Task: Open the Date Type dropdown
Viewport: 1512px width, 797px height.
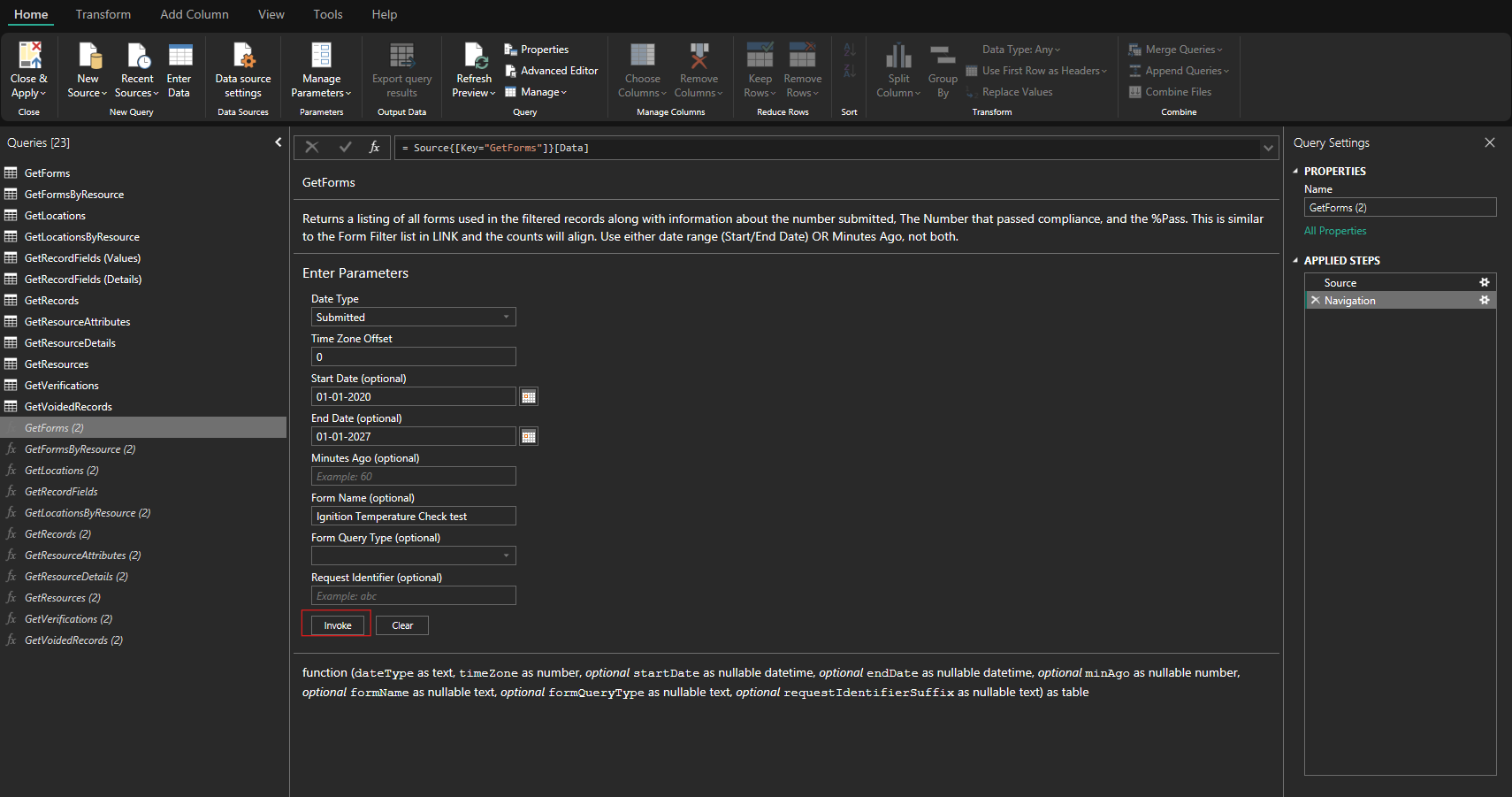Action: pos(506,318)
